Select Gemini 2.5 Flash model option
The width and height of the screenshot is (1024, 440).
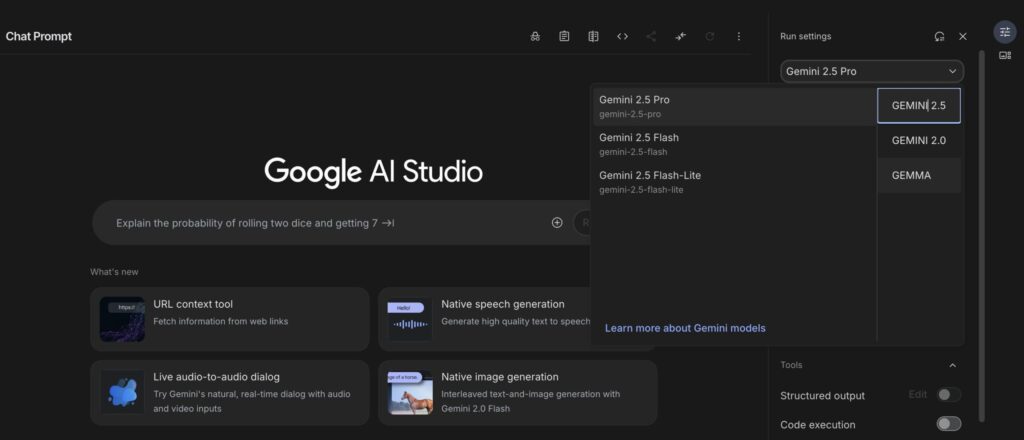pos(734,144)
